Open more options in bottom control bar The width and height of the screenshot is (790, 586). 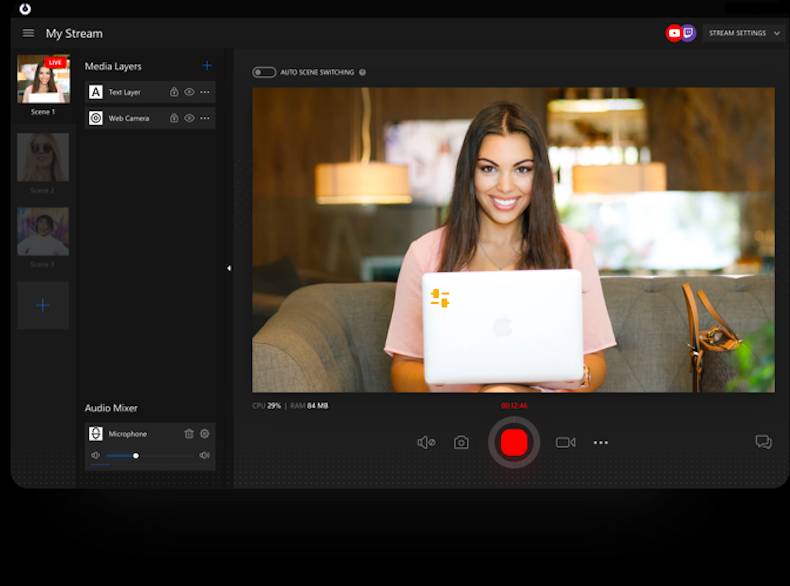click(x=601, y=442)
